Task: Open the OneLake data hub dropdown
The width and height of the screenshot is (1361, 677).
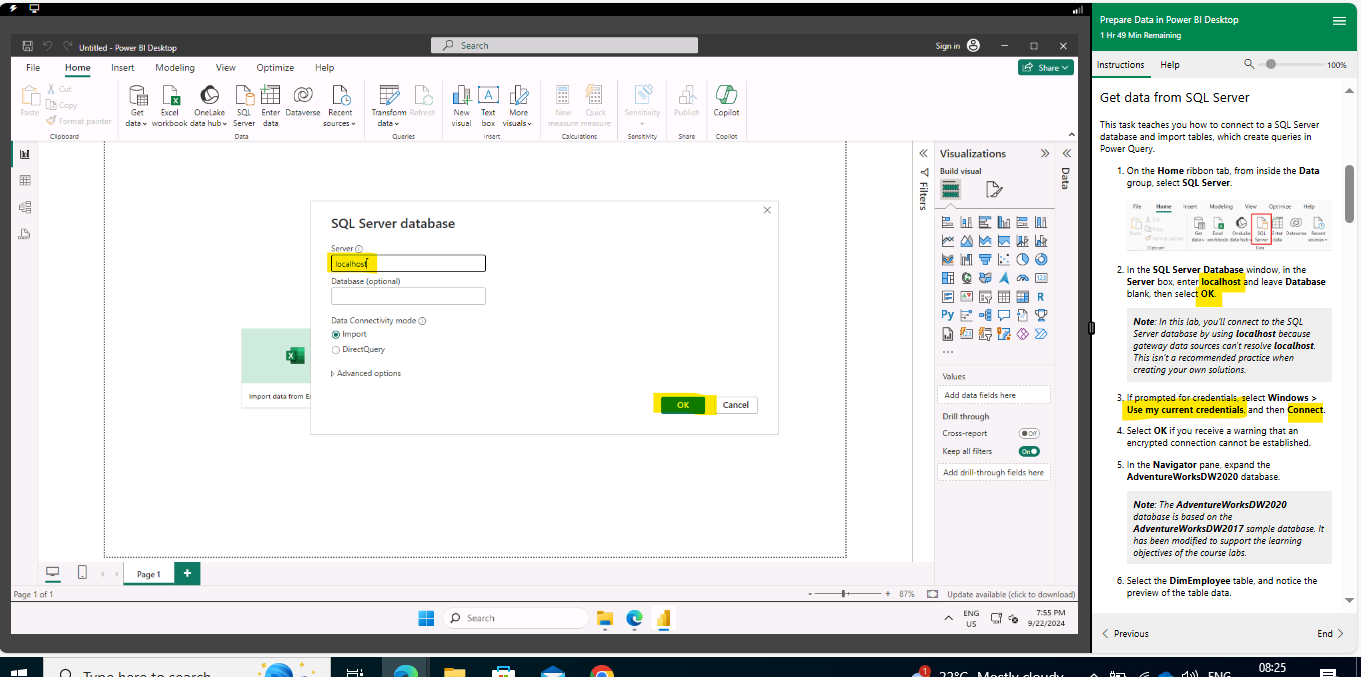Action: [x=210, y=105]
